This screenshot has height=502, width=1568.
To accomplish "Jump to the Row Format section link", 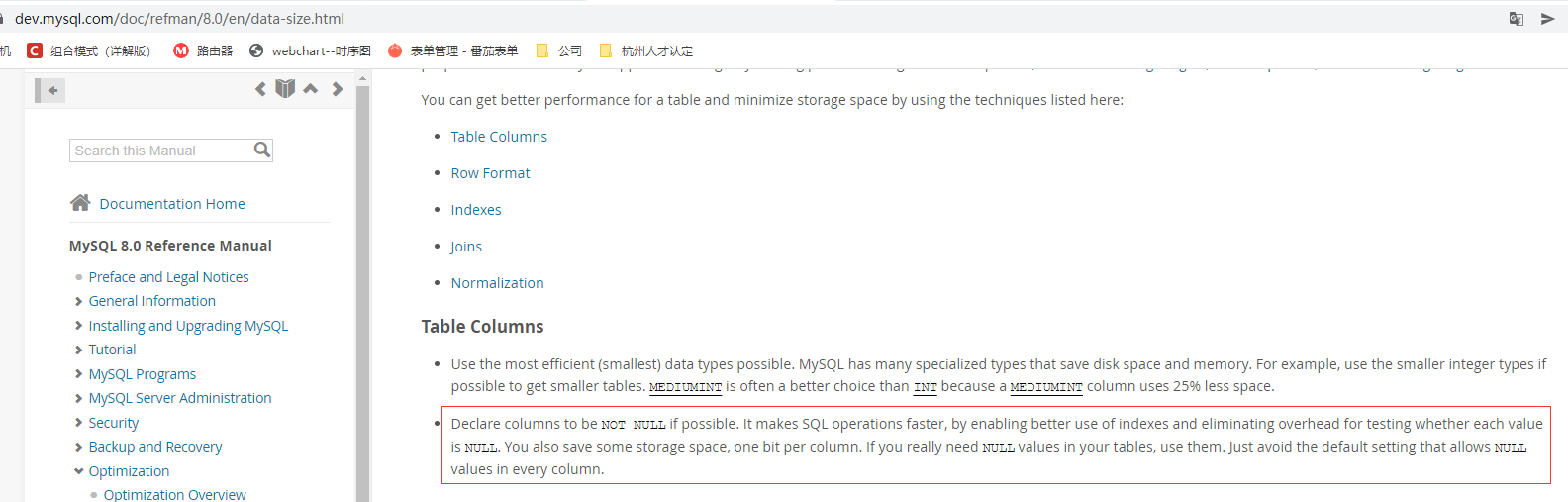I will point(490,173).
